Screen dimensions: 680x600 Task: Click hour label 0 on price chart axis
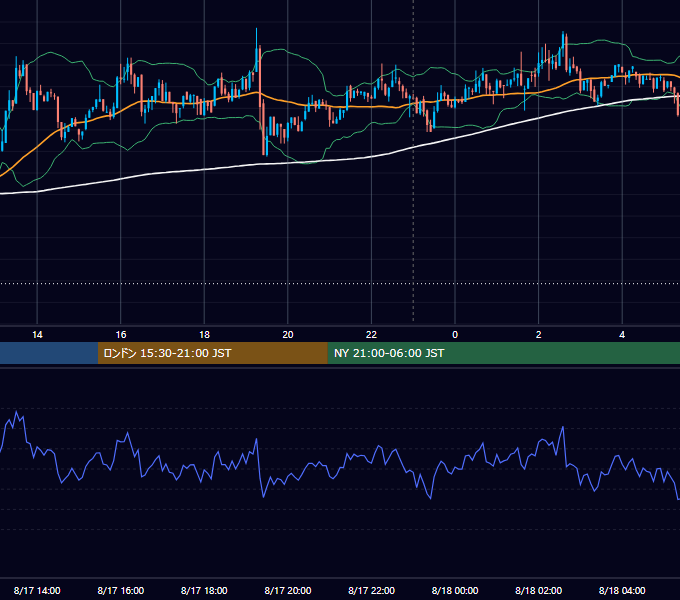455,335
